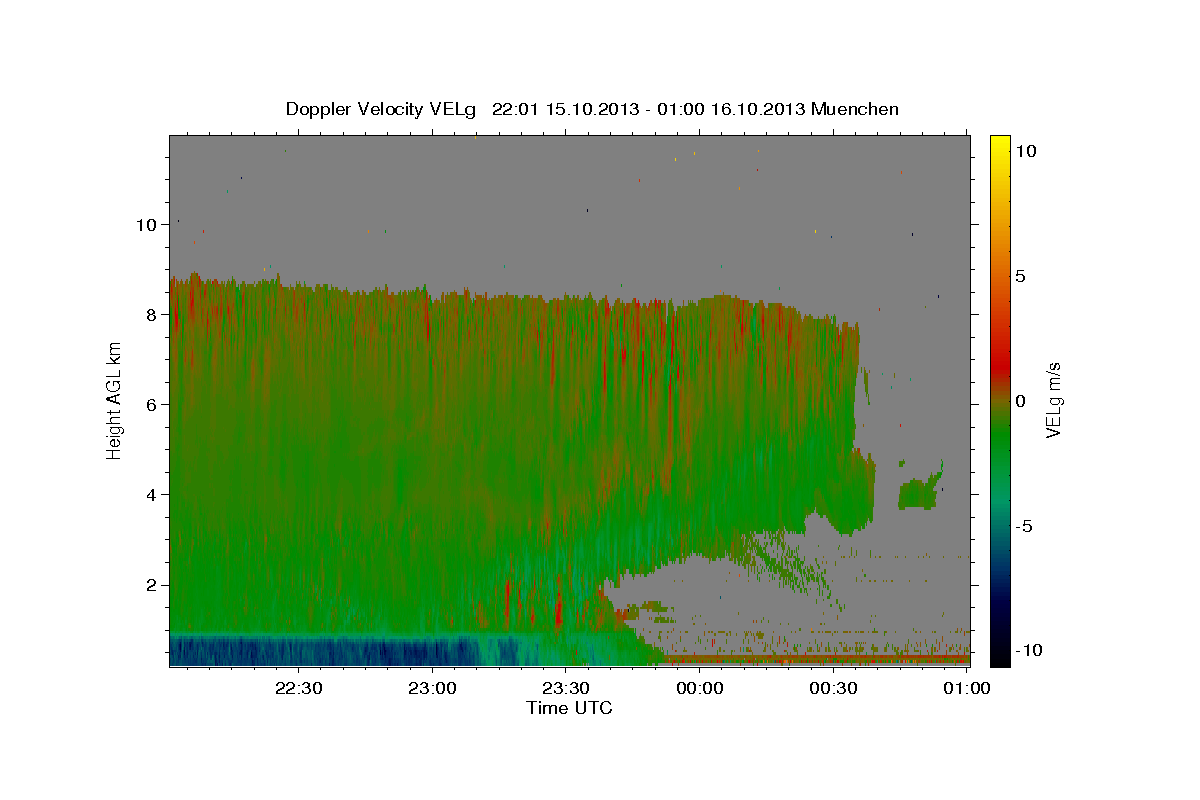Click the colorbar value '10' at top
Screen dimensions: 1200x800
click(x=1025, y=151)
